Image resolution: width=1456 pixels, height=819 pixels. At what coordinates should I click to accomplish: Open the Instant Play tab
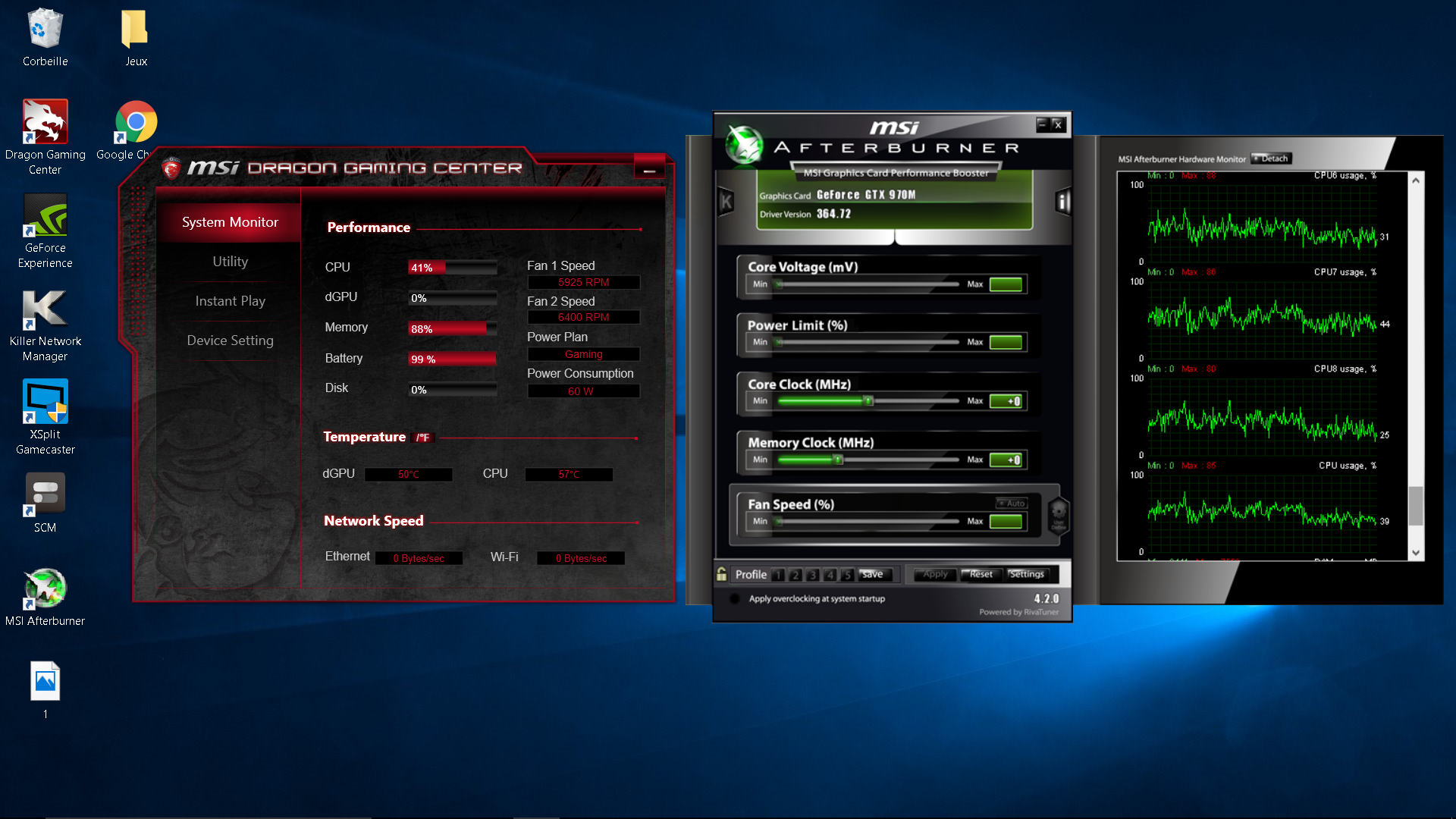(230, 301)
